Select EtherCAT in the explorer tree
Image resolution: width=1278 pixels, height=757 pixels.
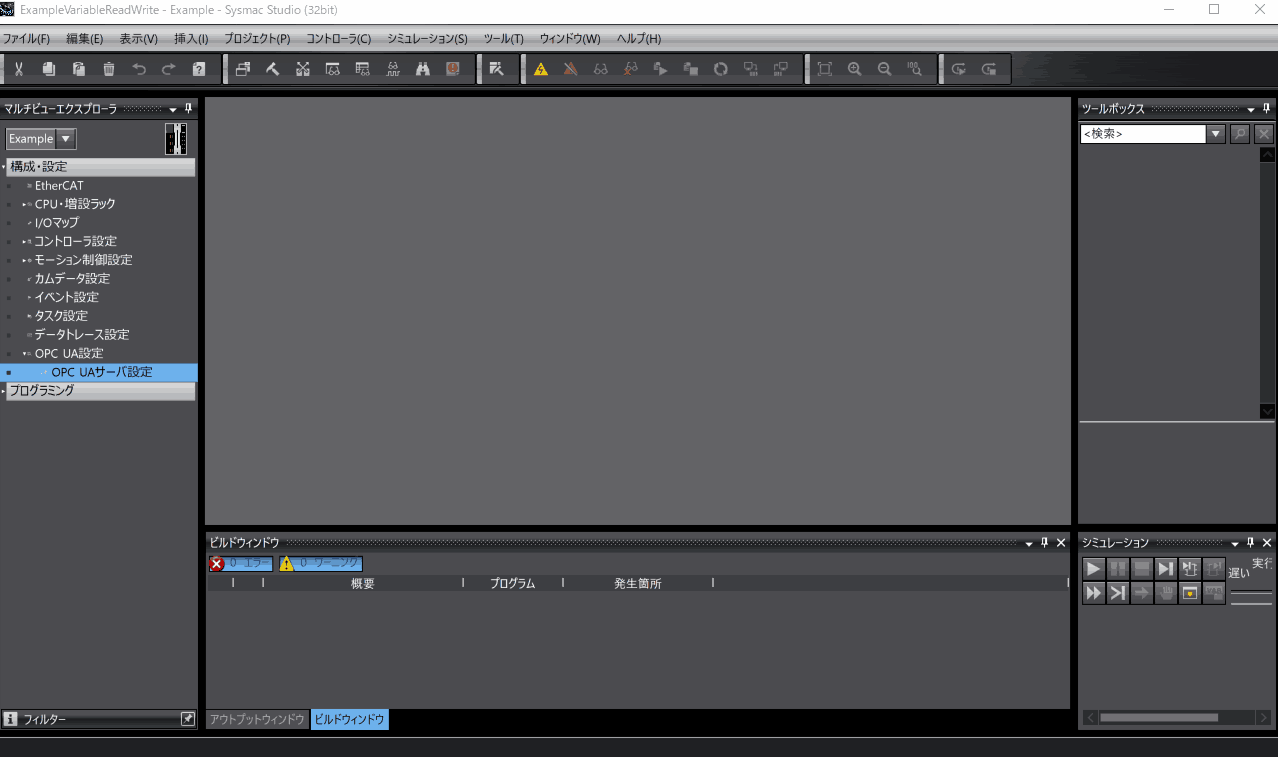coord(59,186)
